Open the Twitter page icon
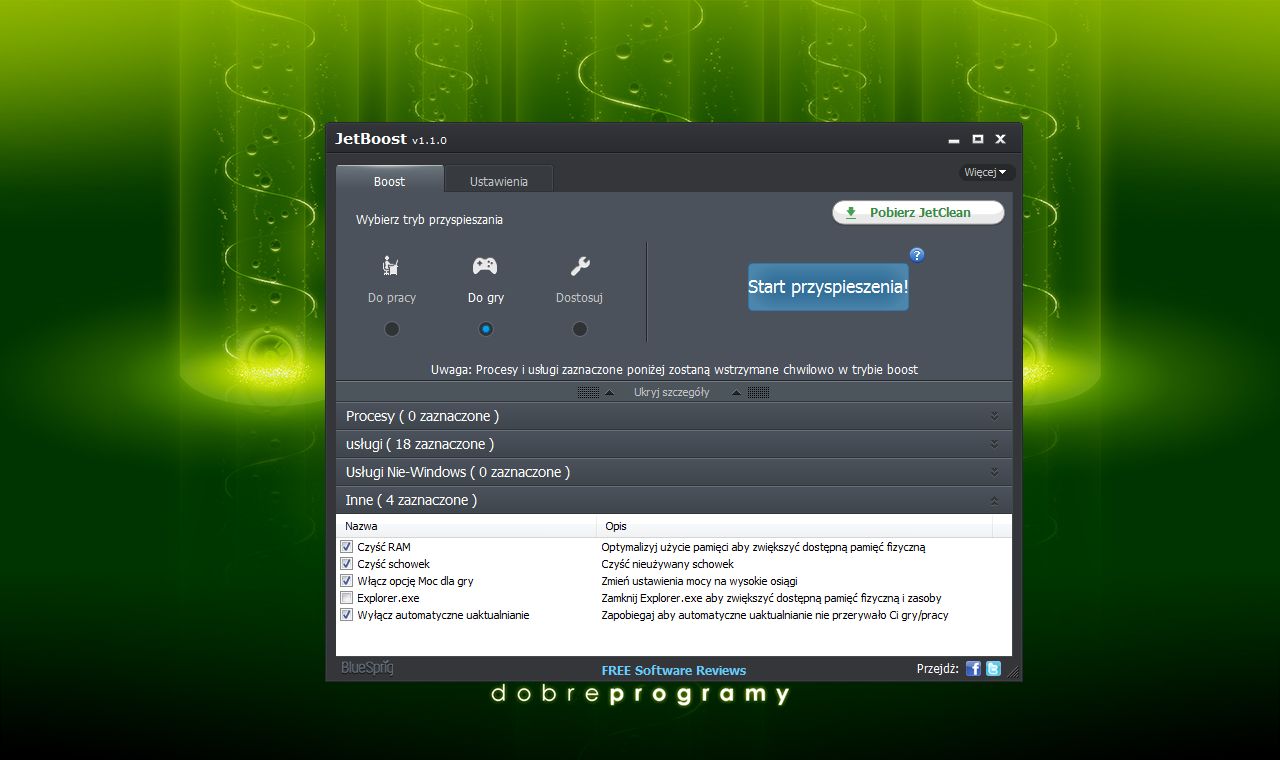This screenshot has height=760, width=1280. pyautogui.click(x=993, y=669)
